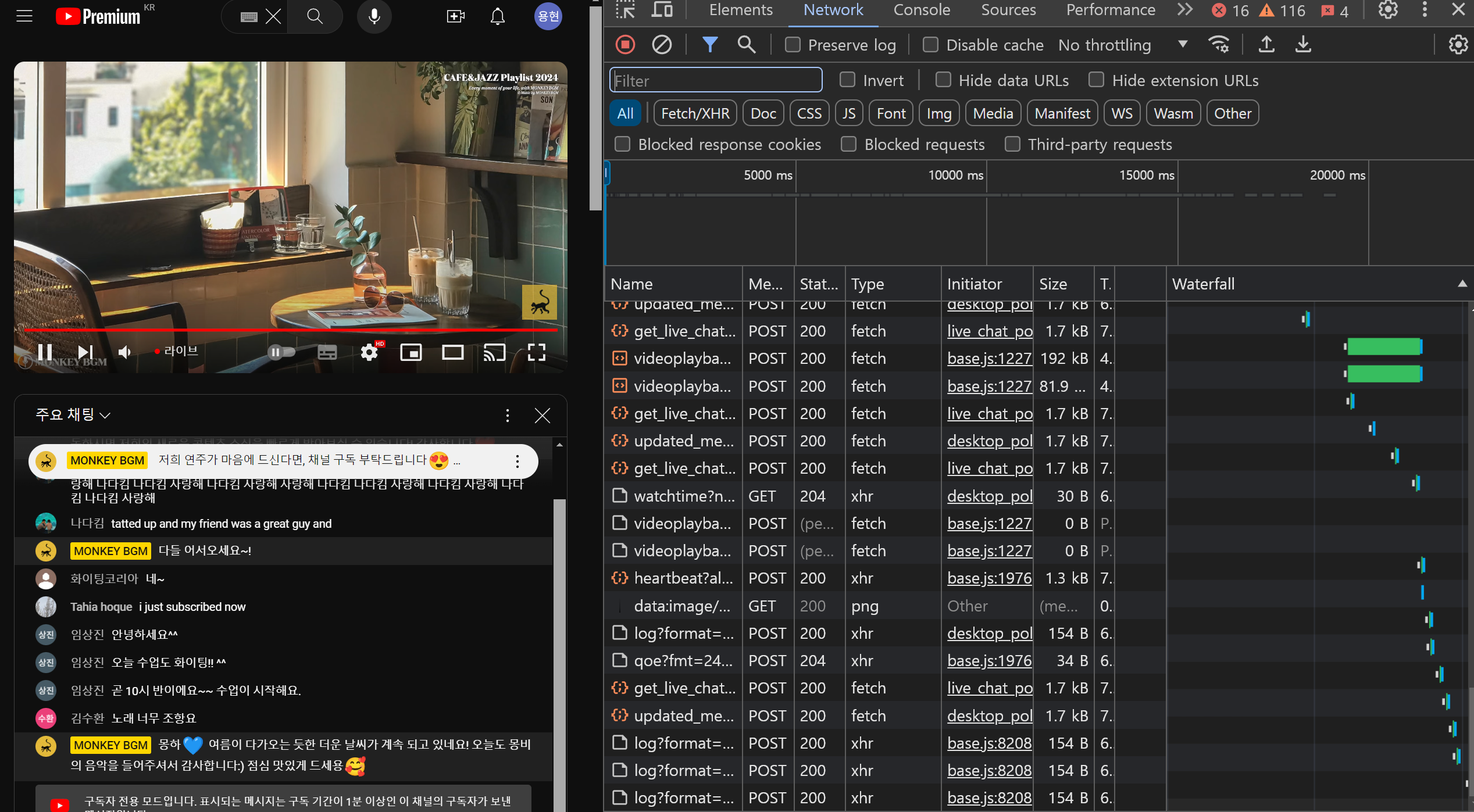
Task: Click the YouTube voice search microphone
Action: [374, 16]
